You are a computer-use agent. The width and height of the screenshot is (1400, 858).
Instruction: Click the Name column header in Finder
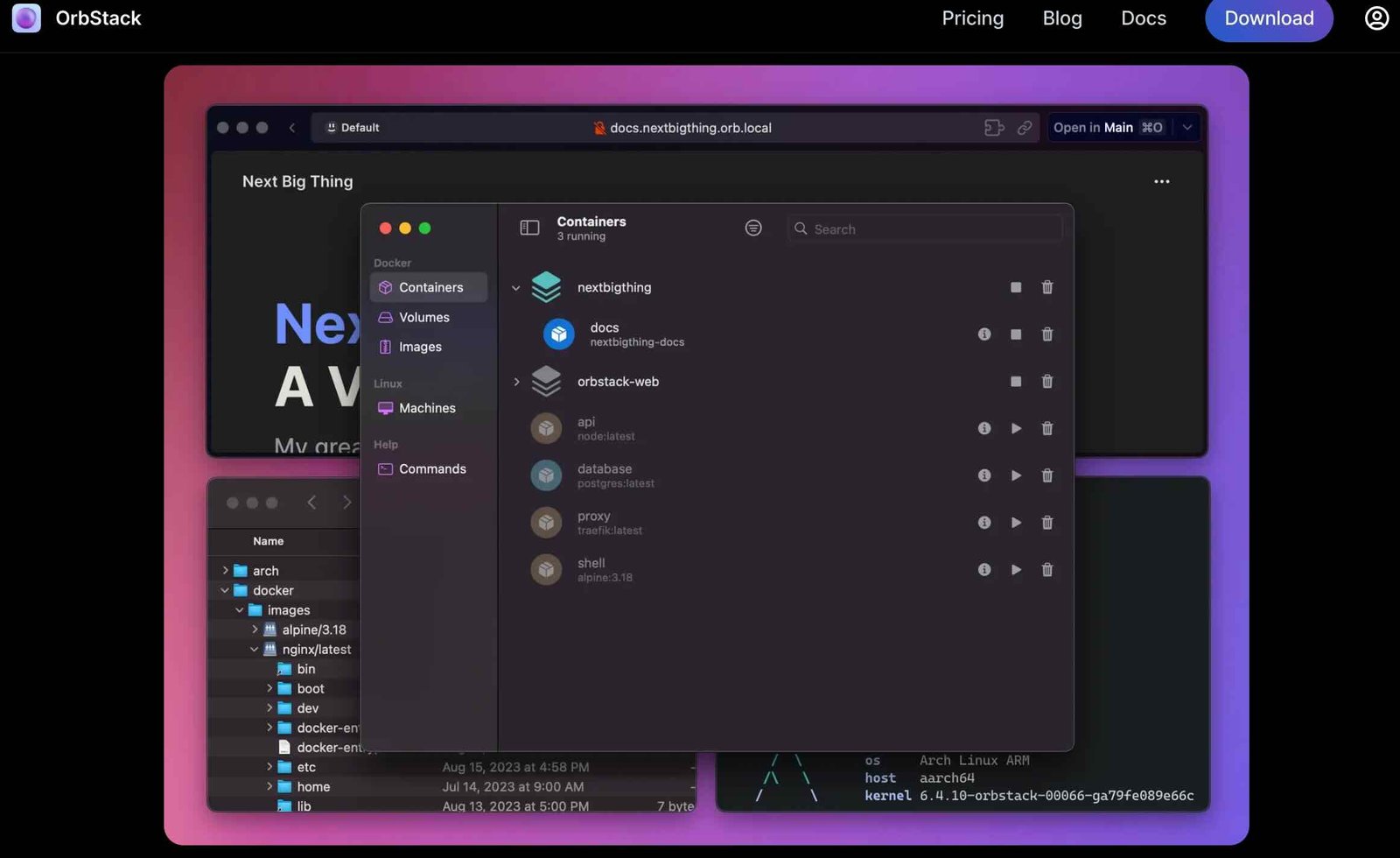point(268,541)
